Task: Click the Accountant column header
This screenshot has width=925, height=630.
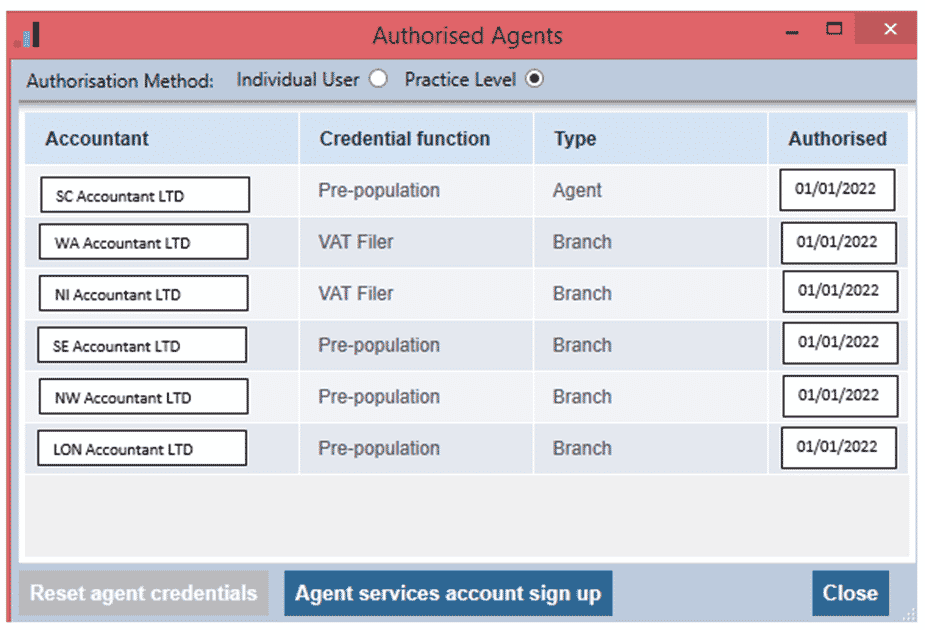Action: [97, 139]
